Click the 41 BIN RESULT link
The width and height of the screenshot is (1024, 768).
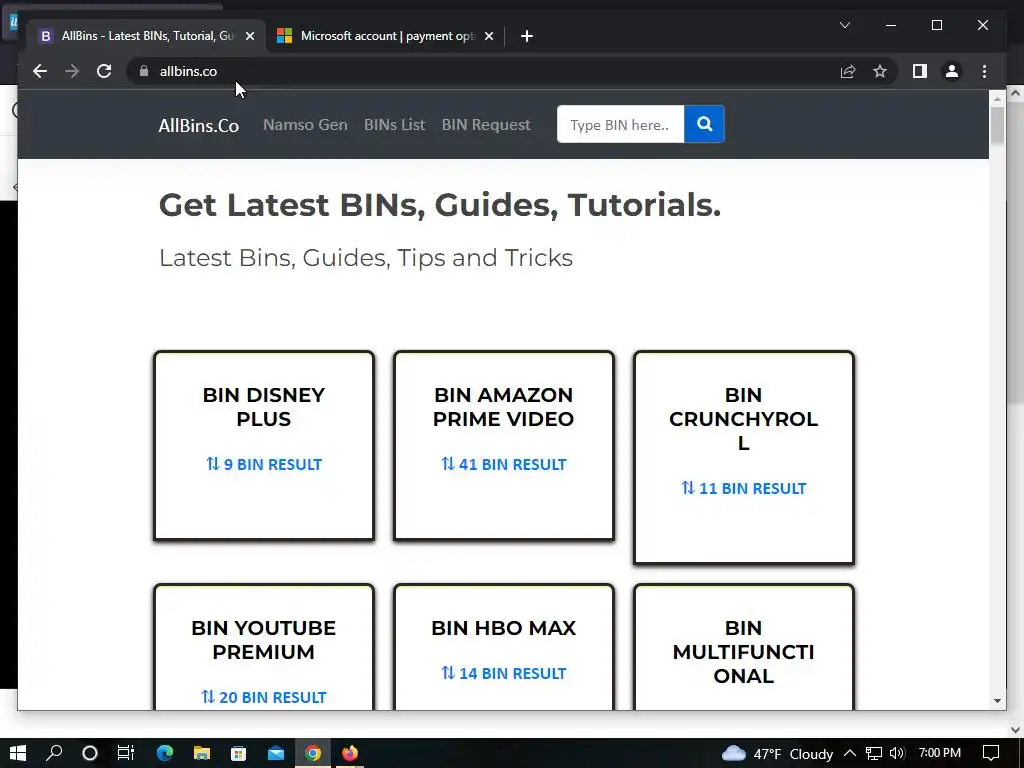click(x=504, y=464)
